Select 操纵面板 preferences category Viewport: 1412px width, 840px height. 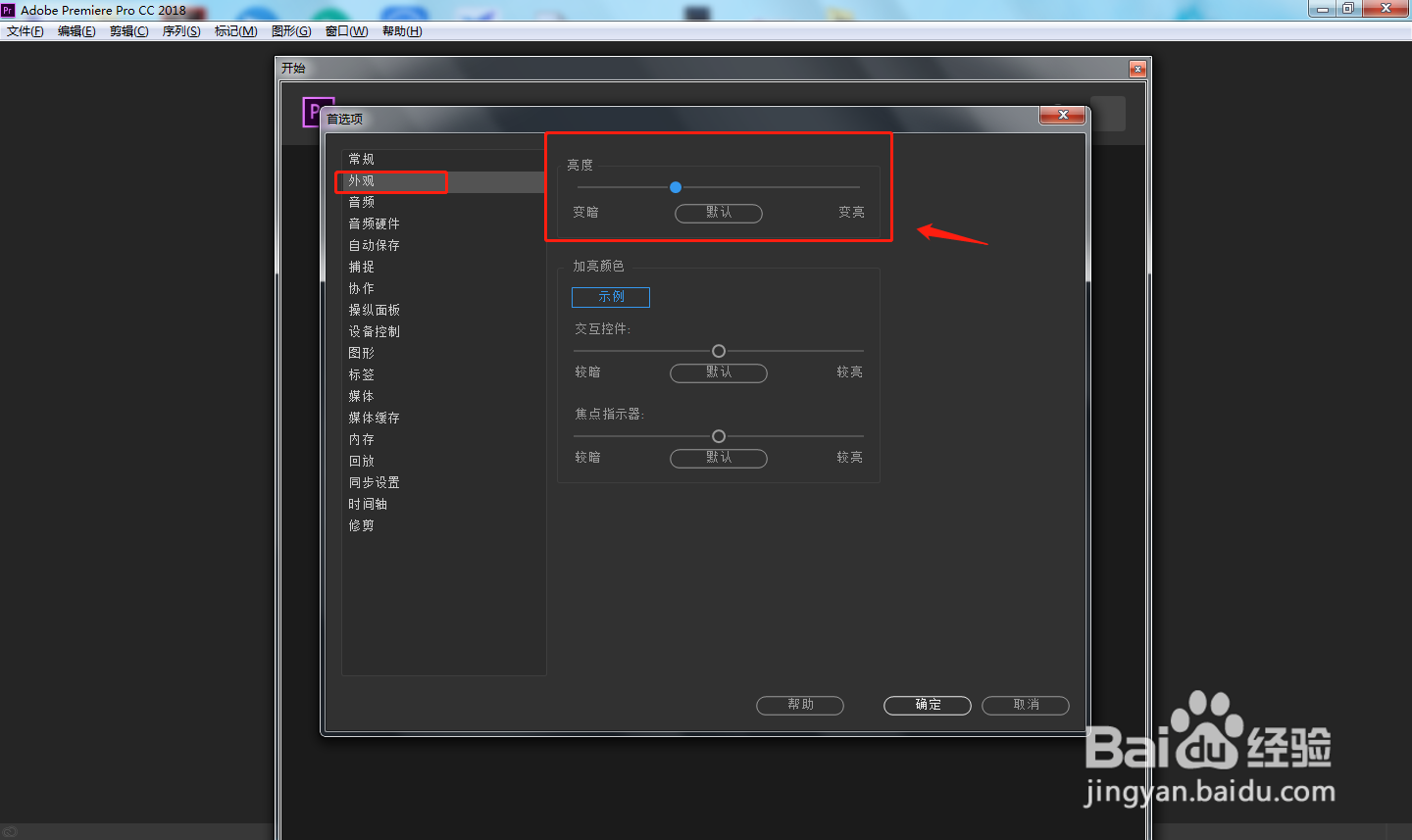click(443, 310)
